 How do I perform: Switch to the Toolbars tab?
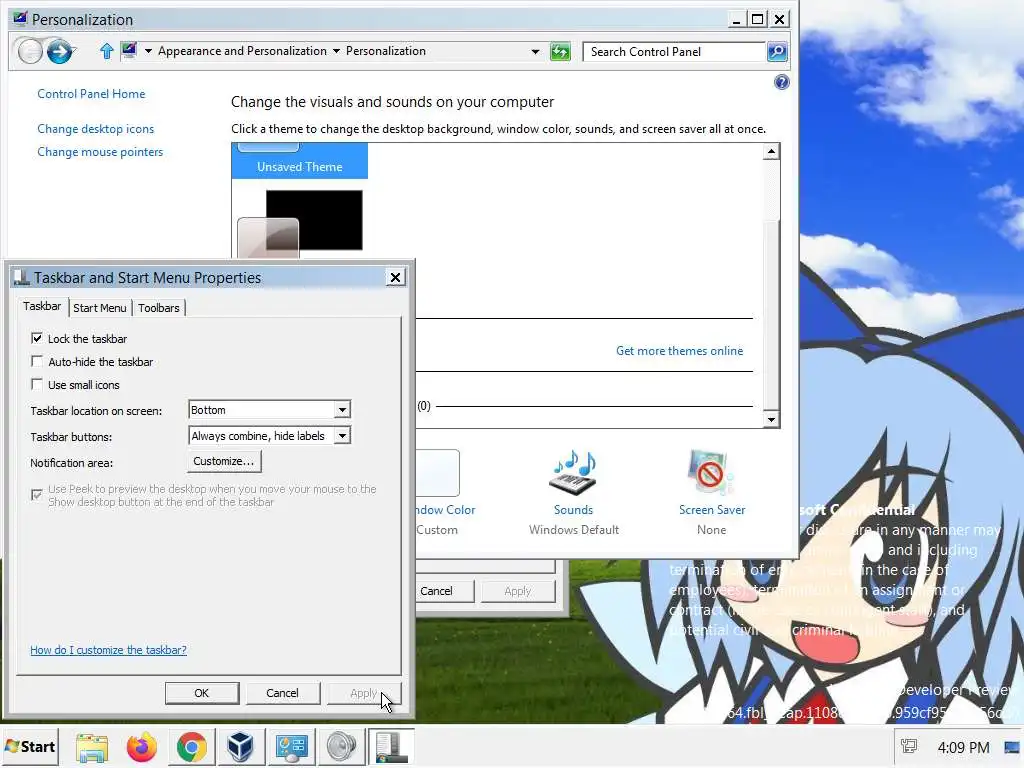(159, 308)
